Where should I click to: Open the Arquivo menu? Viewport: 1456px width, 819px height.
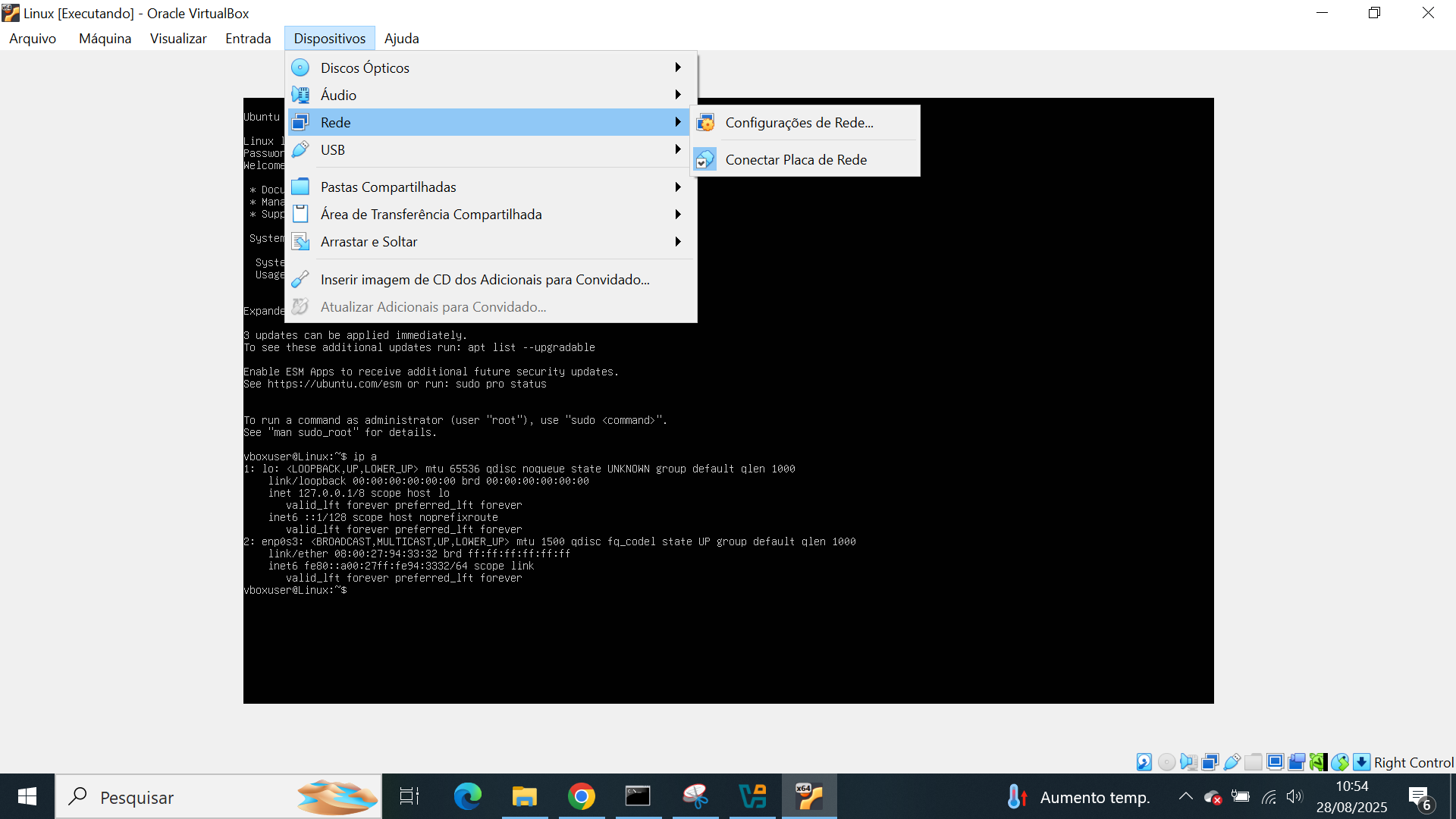pyautogui.click(x=33, y=39)
